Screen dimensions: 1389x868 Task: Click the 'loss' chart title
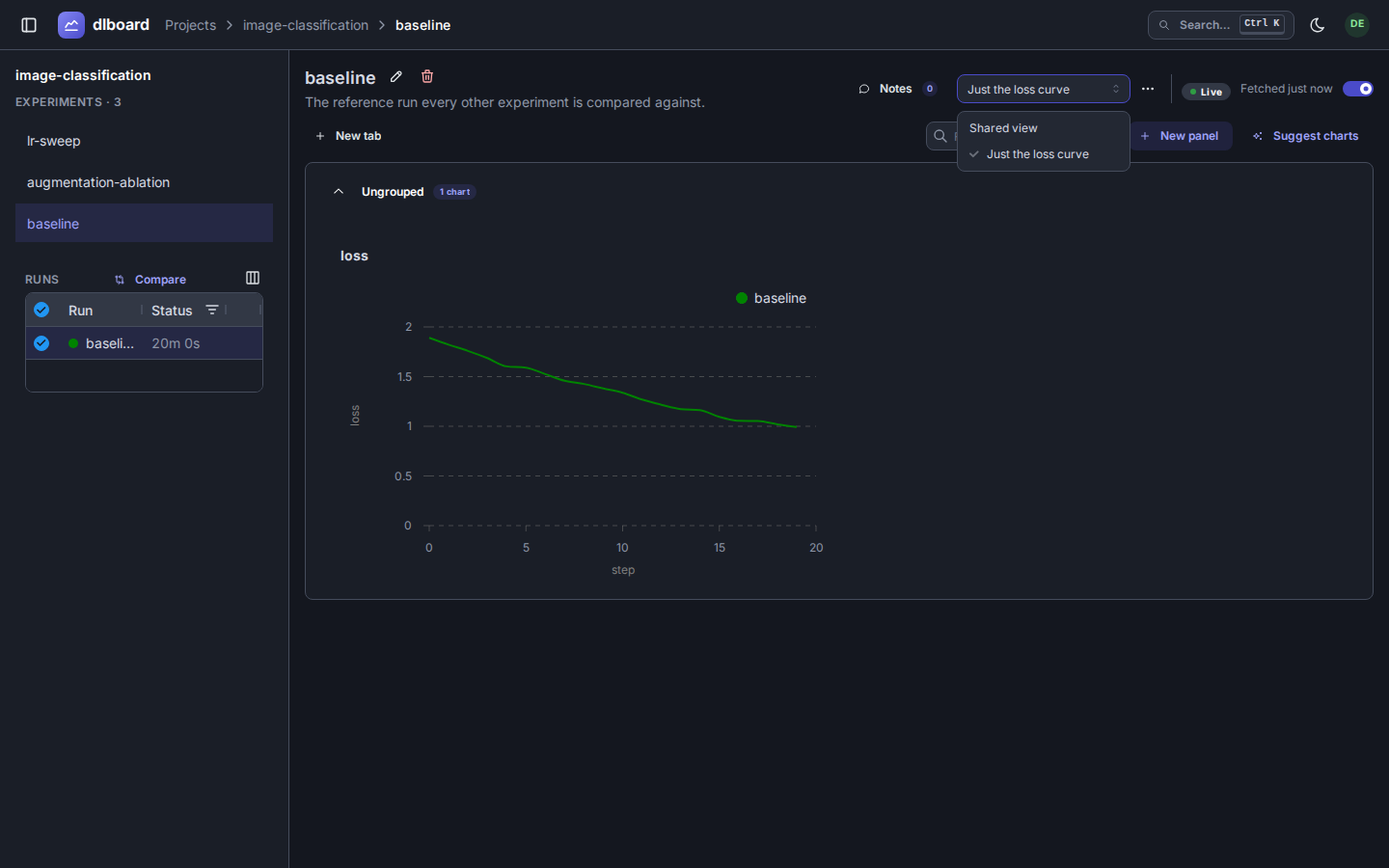354,256
